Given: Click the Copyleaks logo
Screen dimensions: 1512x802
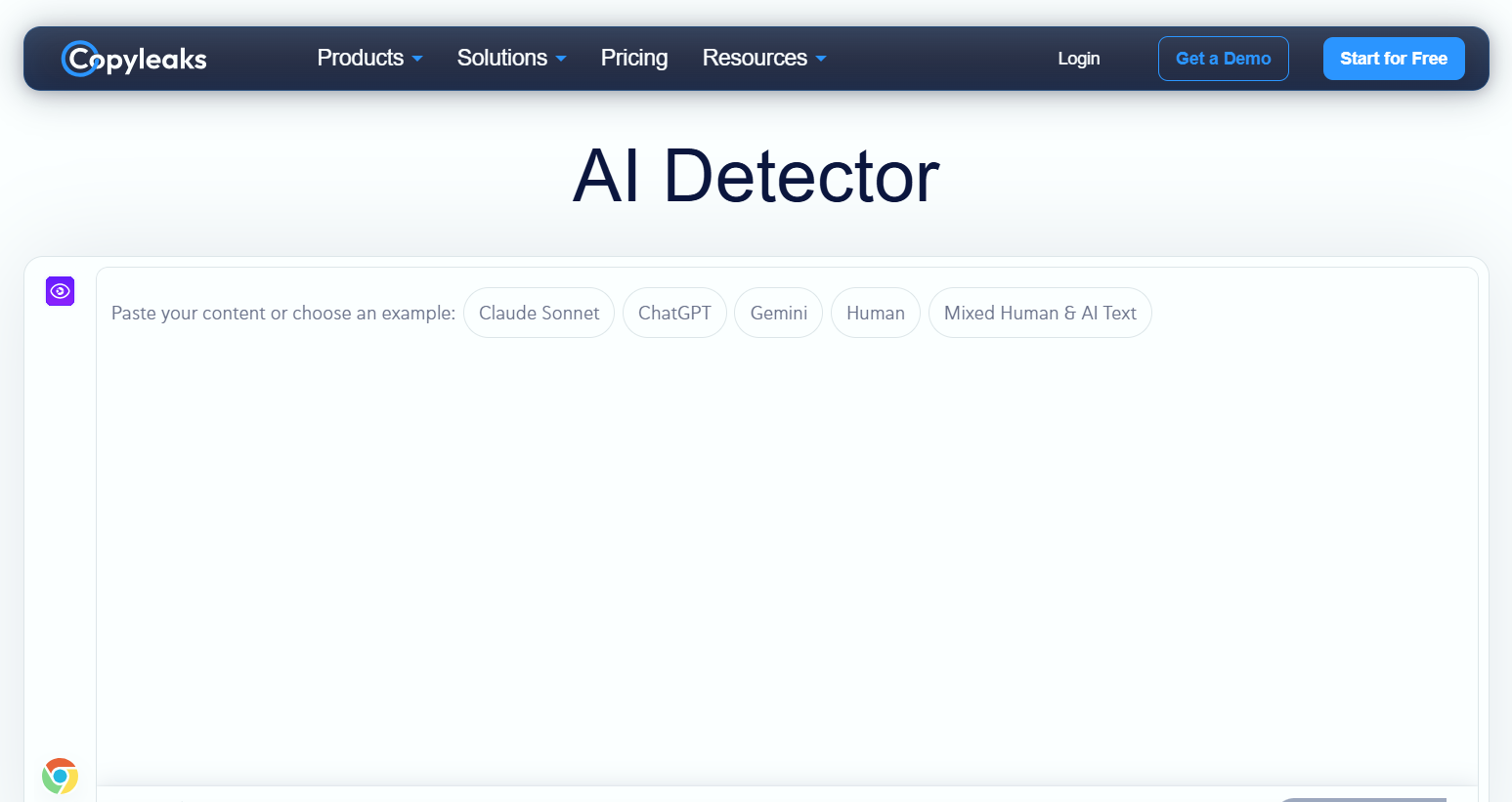Looking at the screenshot, I should click(134, 59).
